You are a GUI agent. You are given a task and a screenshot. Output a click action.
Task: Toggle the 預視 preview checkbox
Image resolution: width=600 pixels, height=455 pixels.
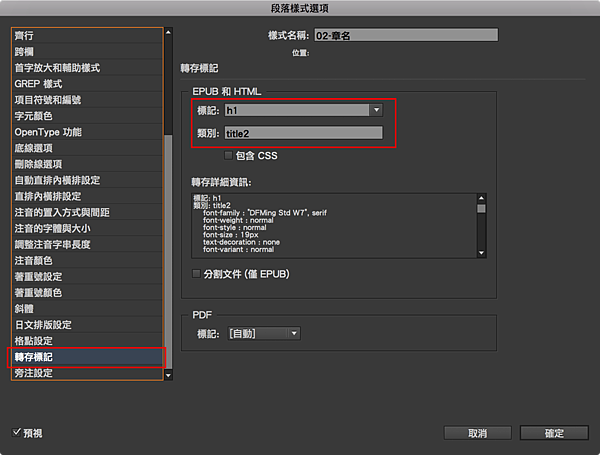[16, 432]
